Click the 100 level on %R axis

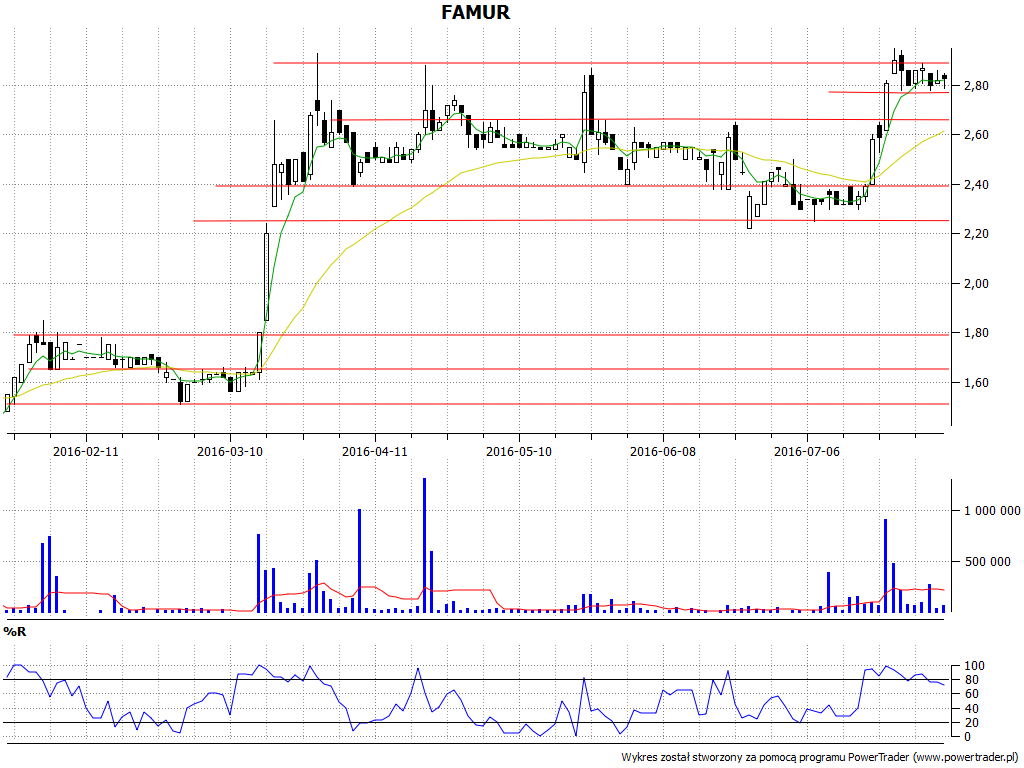974,666
